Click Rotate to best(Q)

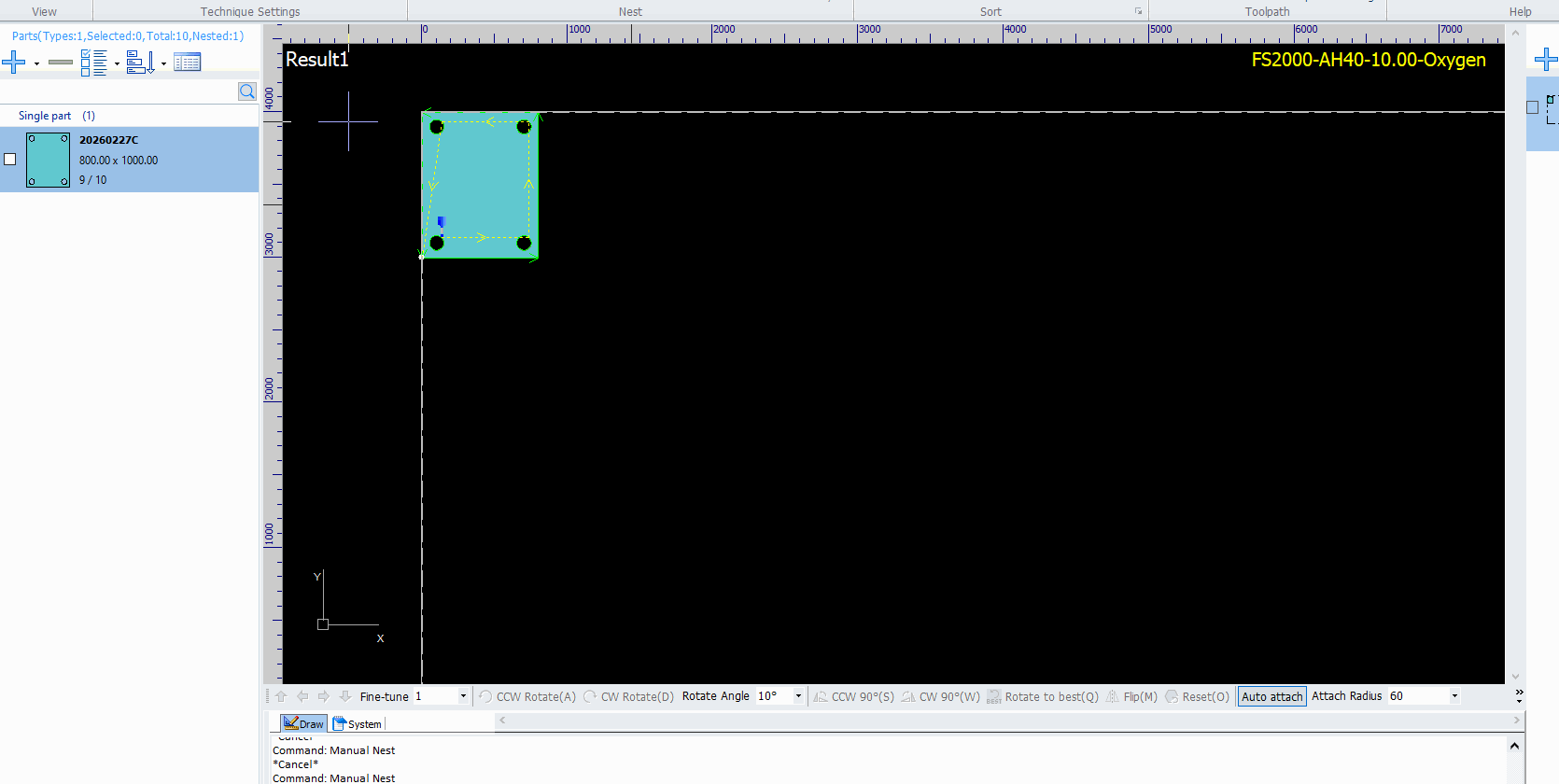tap(1043, 697)
